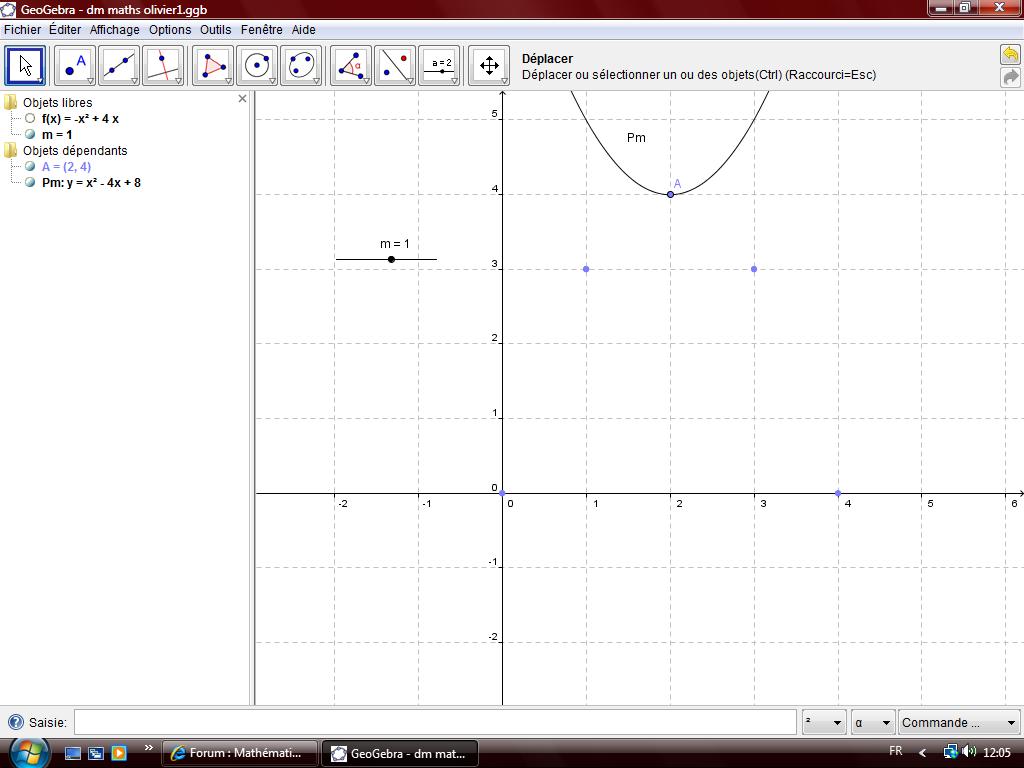Viewport: 1024px width, 768px height.
Task: Select the New Point tool
Action: (x=74, y=66)
